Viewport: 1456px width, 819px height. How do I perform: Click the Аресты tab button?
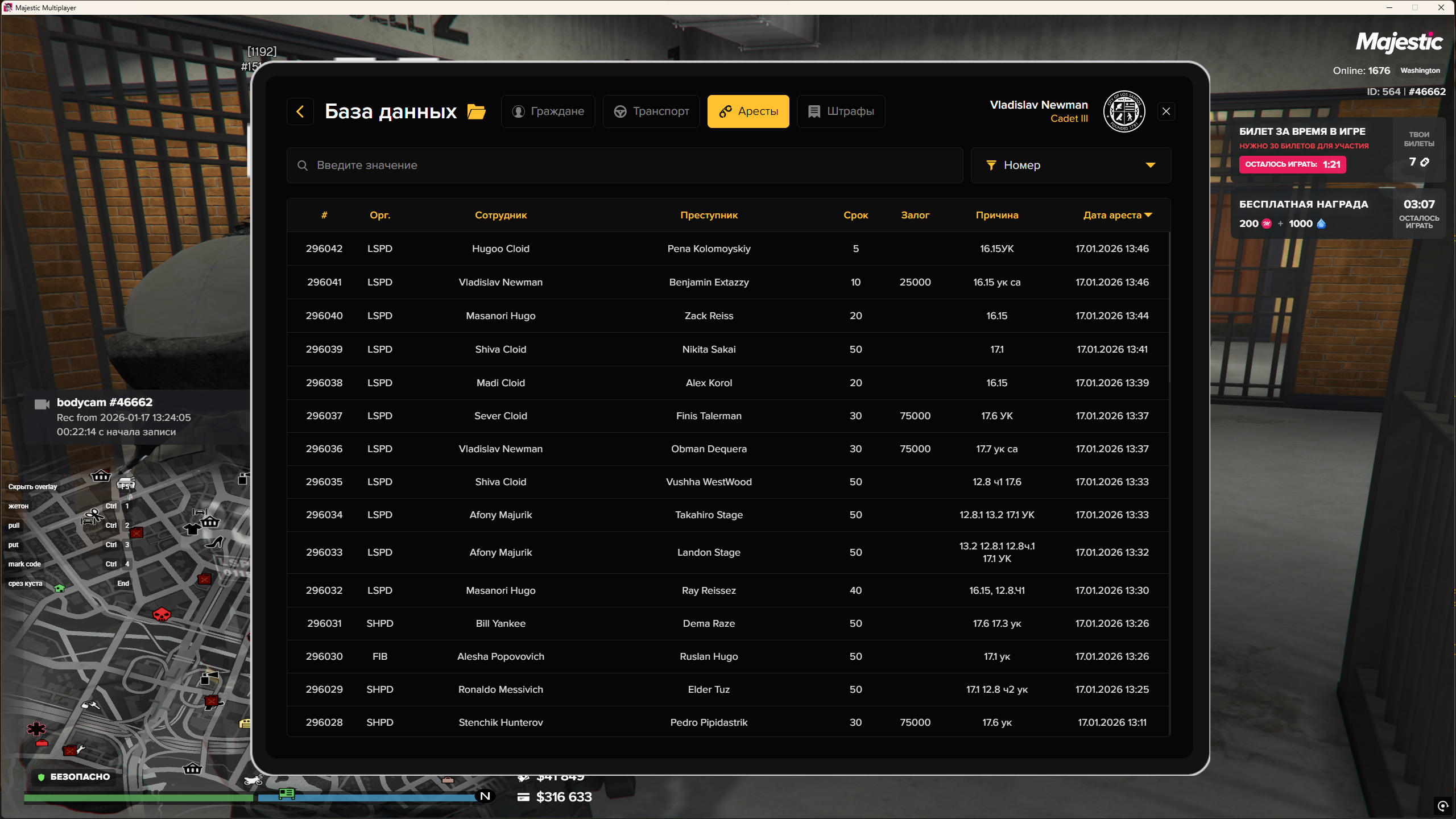748,111
